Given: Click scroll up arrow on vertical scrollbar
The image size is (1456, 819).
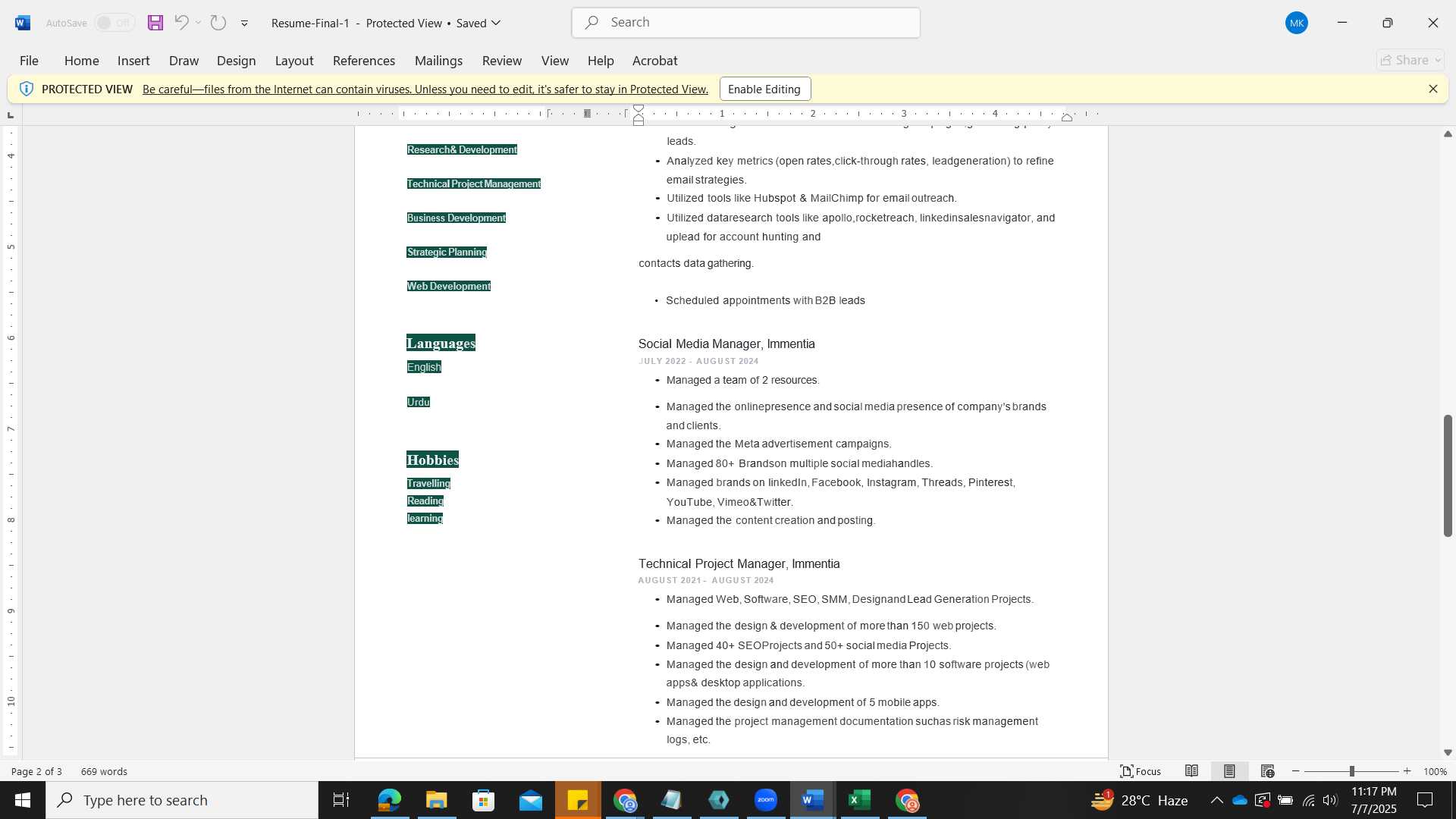Looking at the screenshot, I should [1448, 134].
